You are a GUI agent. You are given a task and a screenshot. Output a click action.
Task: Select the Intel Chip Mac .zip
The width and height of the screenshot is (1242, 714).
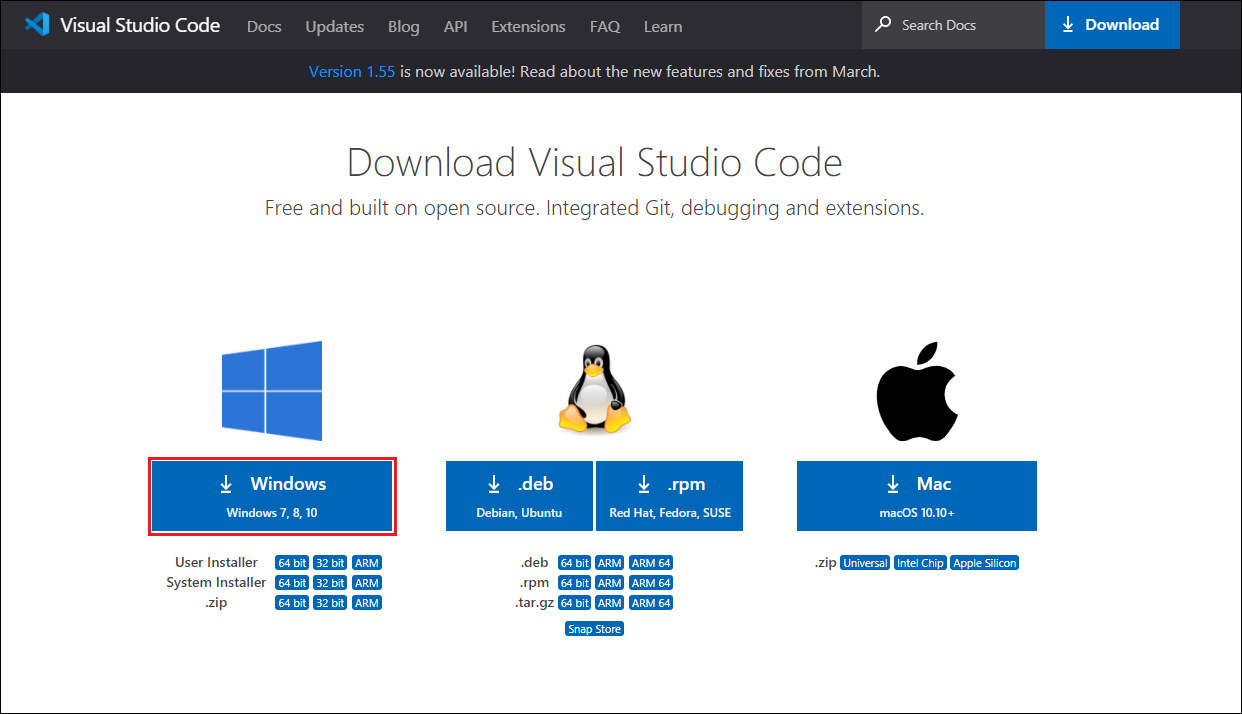point(920,563)
